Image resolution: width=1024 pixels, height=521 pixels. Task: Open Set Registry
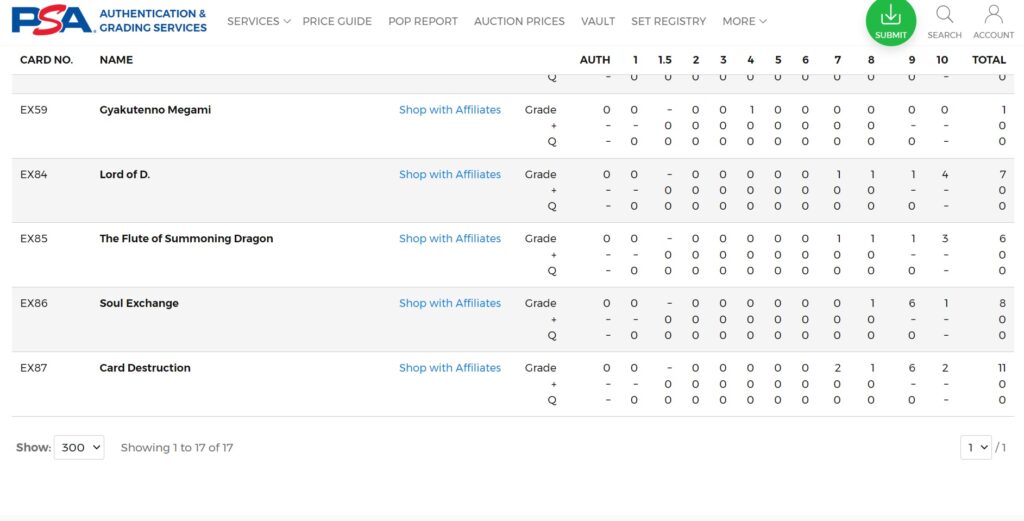[x=669, y=21]
